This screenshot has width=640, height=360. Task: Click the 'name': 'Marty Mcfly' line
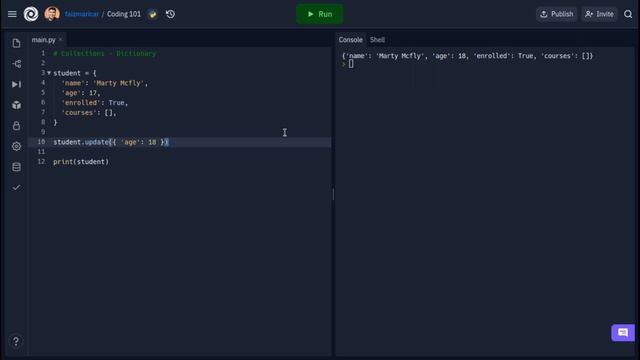coord(104,83)
